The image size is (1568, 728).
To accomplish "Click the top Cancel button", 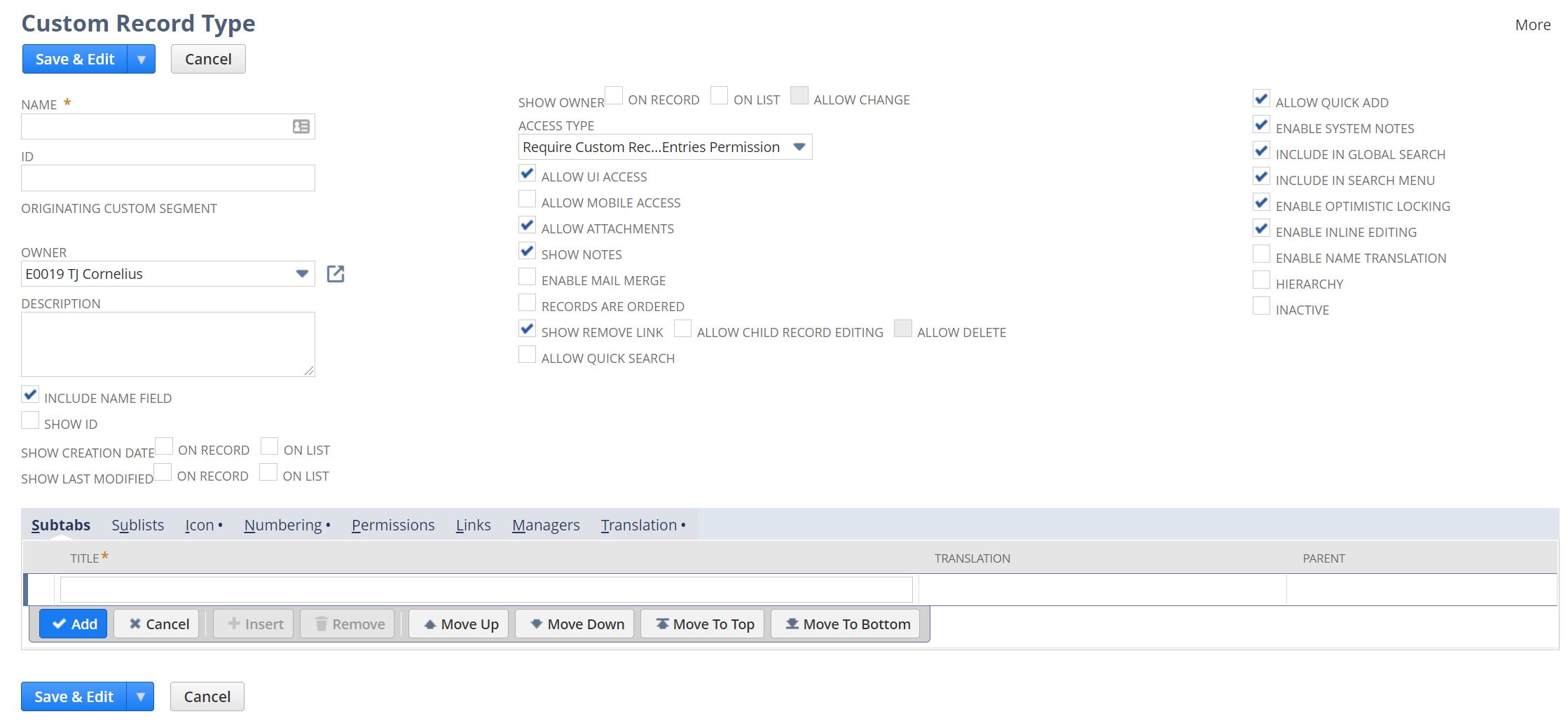I will (x=208, y=59).
